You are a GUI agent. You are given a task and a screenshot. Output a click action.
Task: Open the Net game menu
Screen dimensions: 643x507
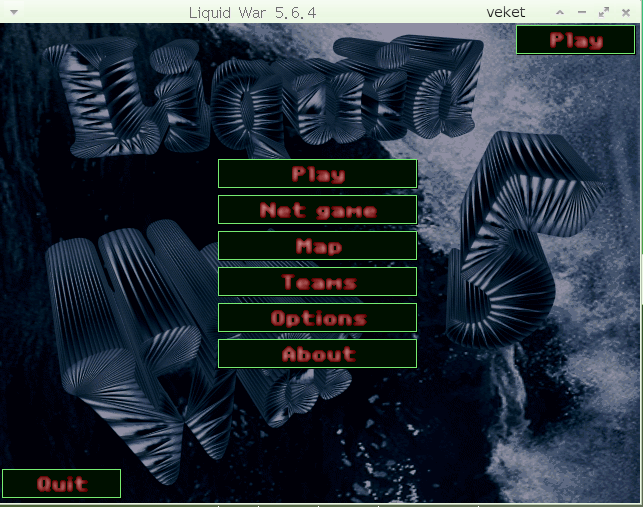[317, 210]
